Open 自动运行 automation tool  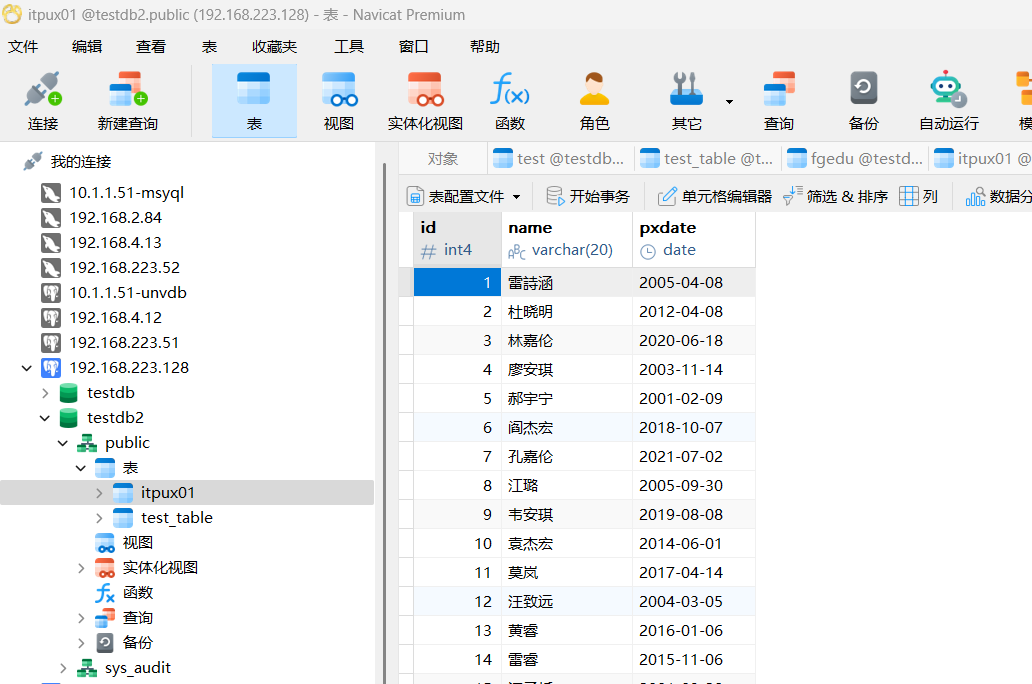click(x=948, y=101)
